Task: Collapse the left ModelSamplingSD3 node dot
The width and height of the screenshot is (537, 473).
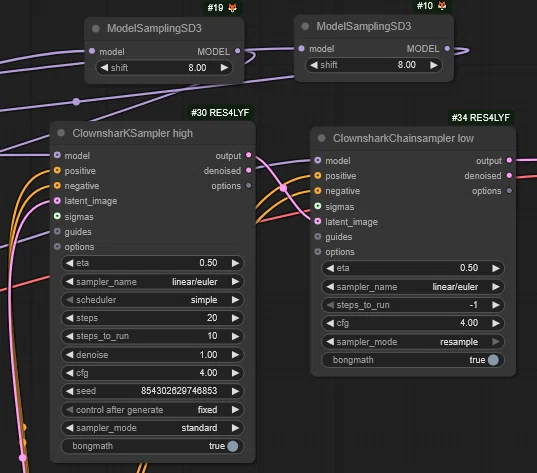Action: pos(96,28)
